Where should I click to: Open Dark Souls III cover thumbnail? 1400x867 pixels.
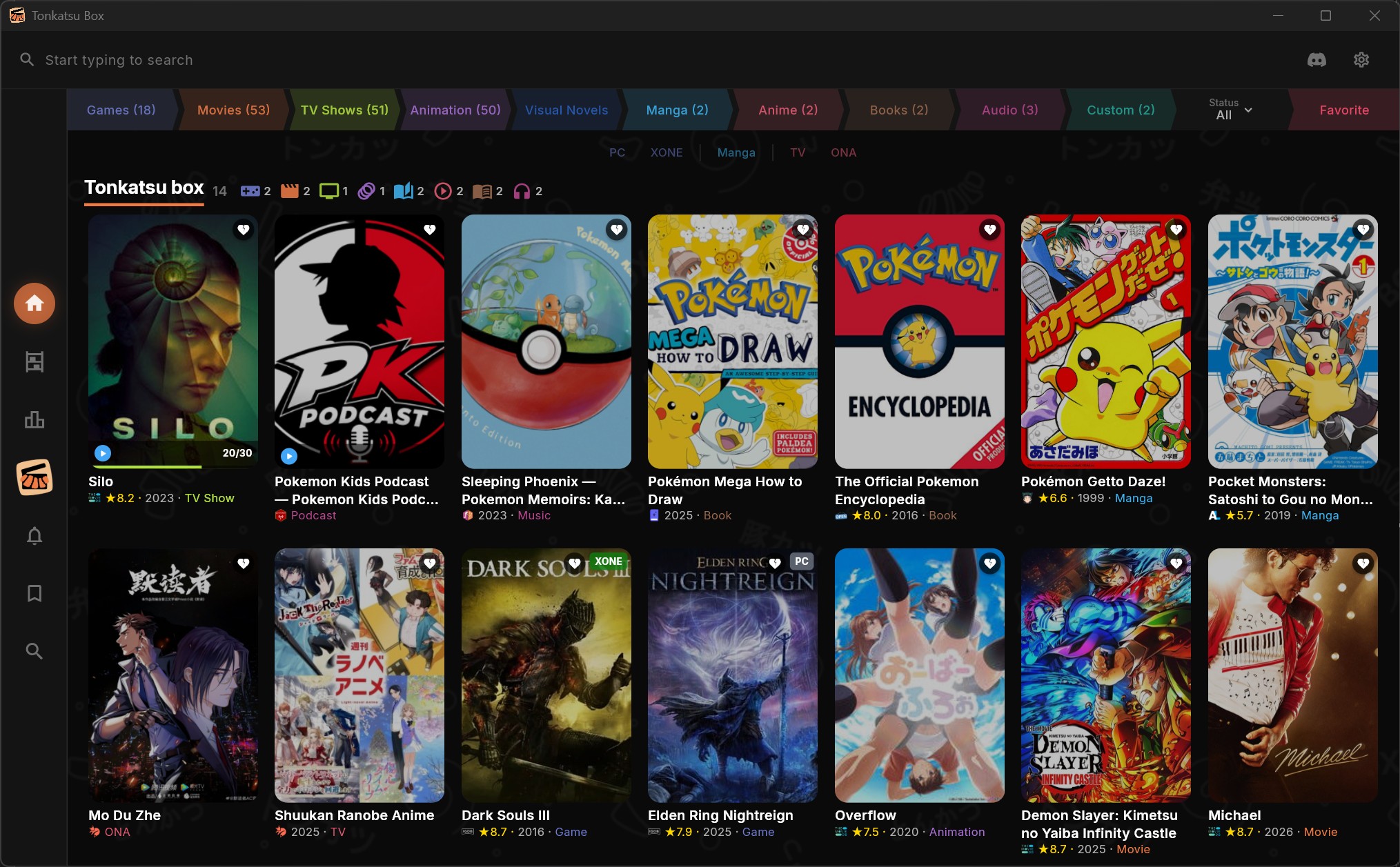546,675
